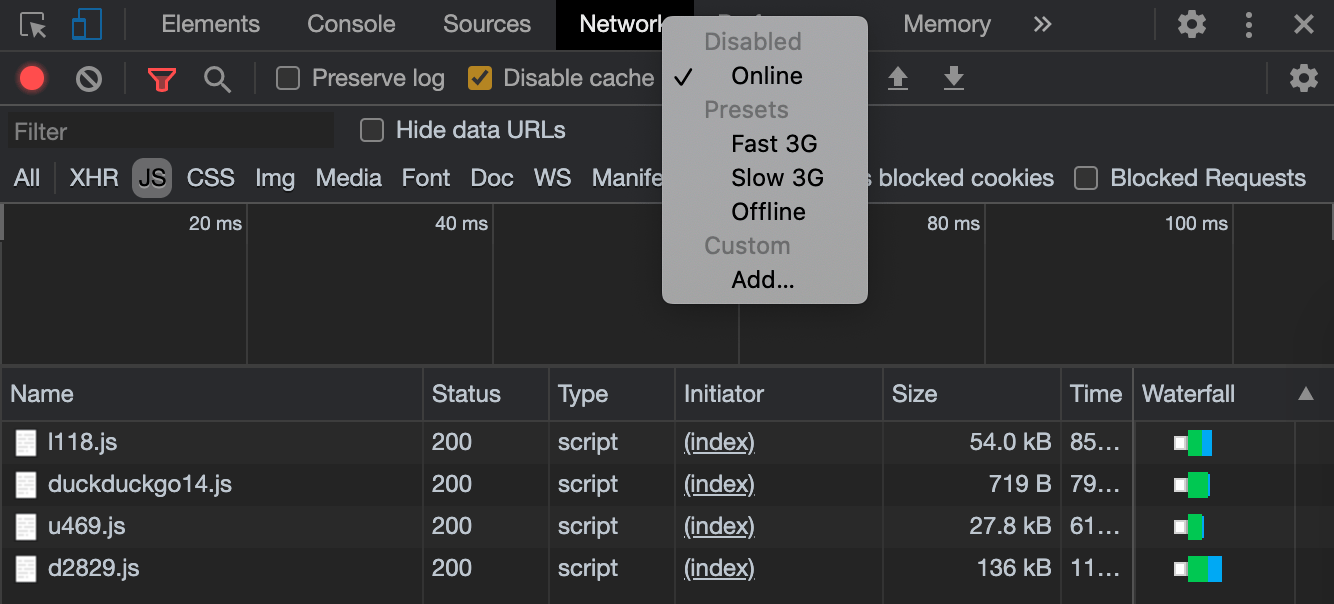
Task: Switch to the Console tab
Action: tap(351, 24)
